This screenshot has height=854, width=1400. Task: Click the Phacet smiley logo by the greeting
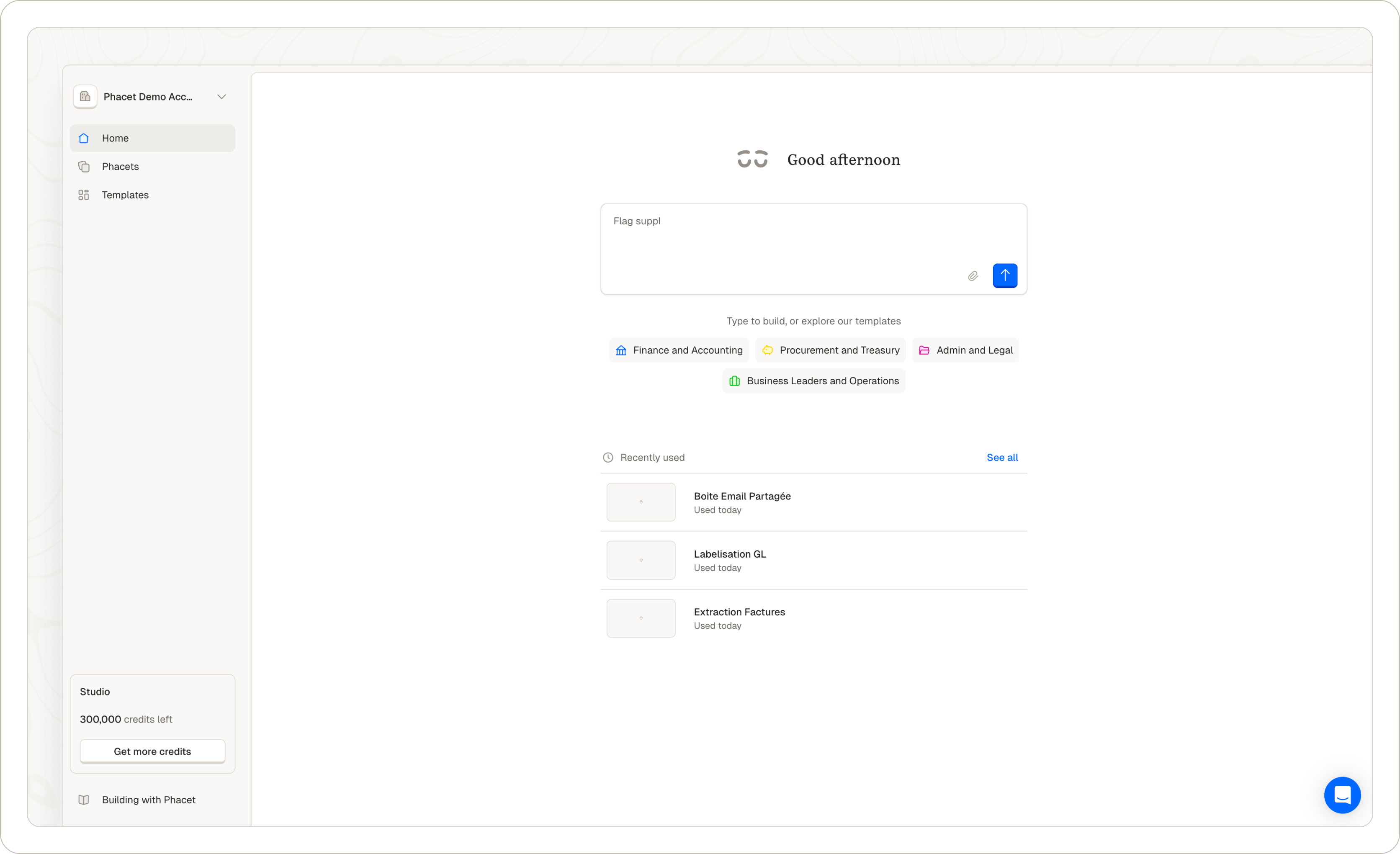(752, 159)
